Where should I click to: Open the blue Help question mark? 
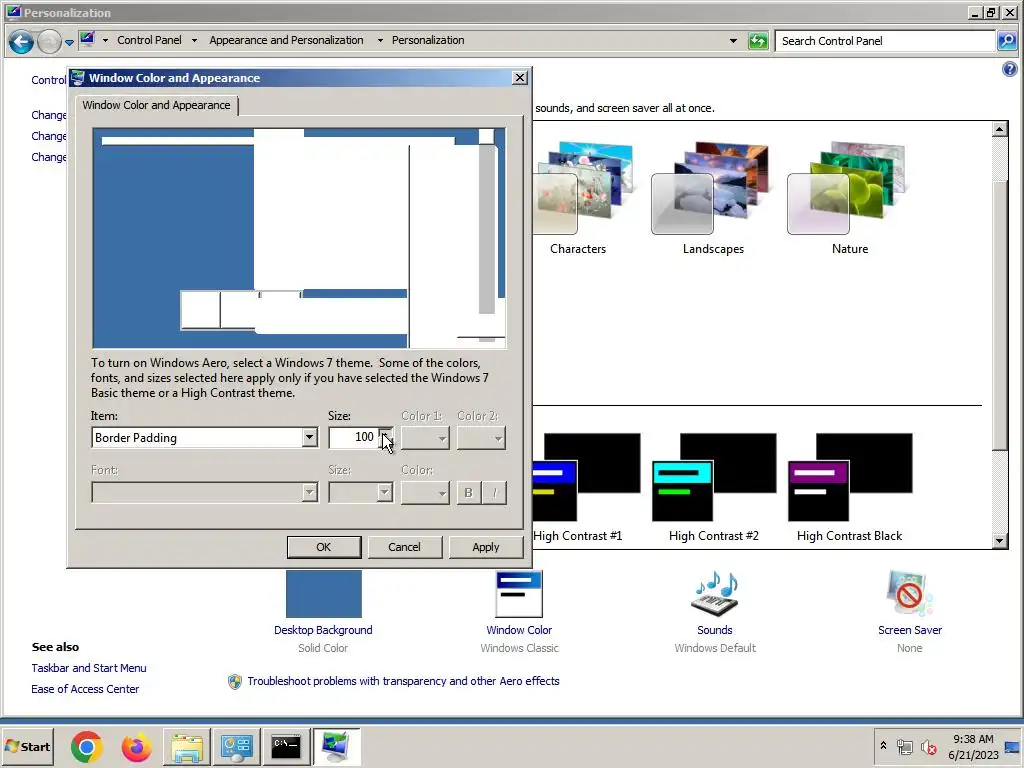1009,69
